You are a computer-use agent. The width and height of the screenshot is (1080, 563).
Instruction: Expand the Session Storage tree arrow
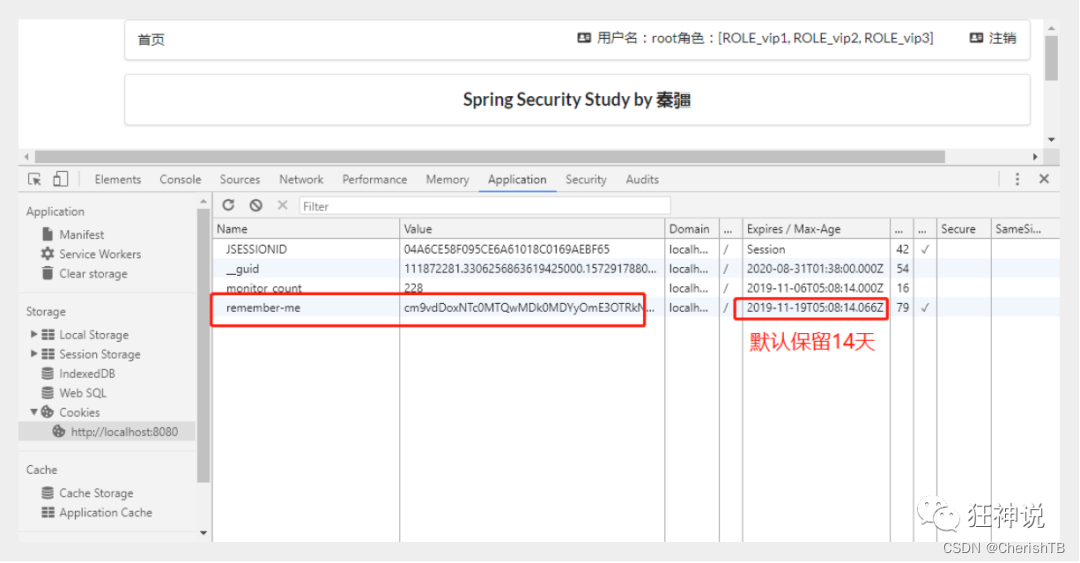pyautogui.click(x=33, y=354)
